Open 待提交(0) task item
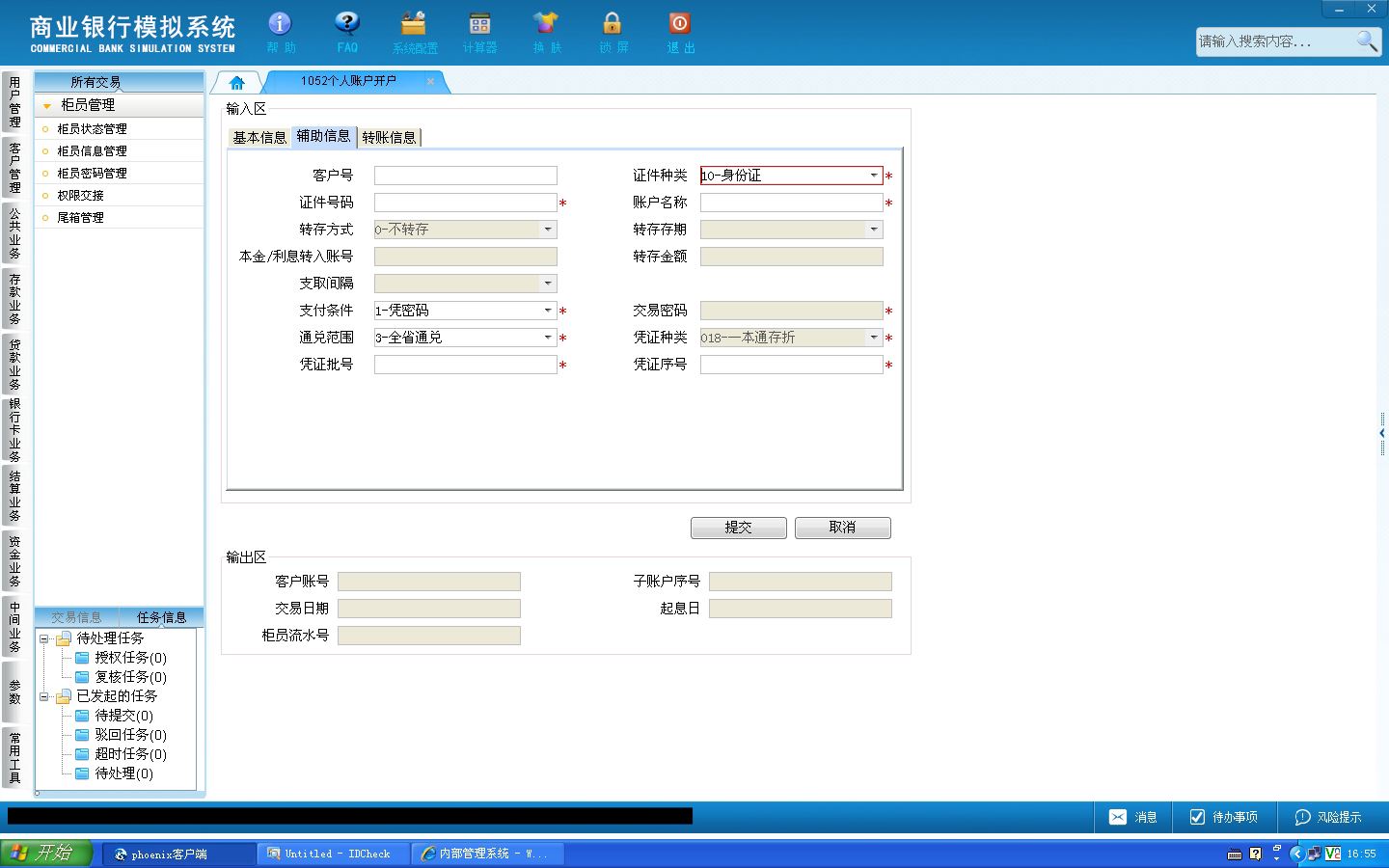The width and height of the screenshot is (1389, 868). pos(114,716)
